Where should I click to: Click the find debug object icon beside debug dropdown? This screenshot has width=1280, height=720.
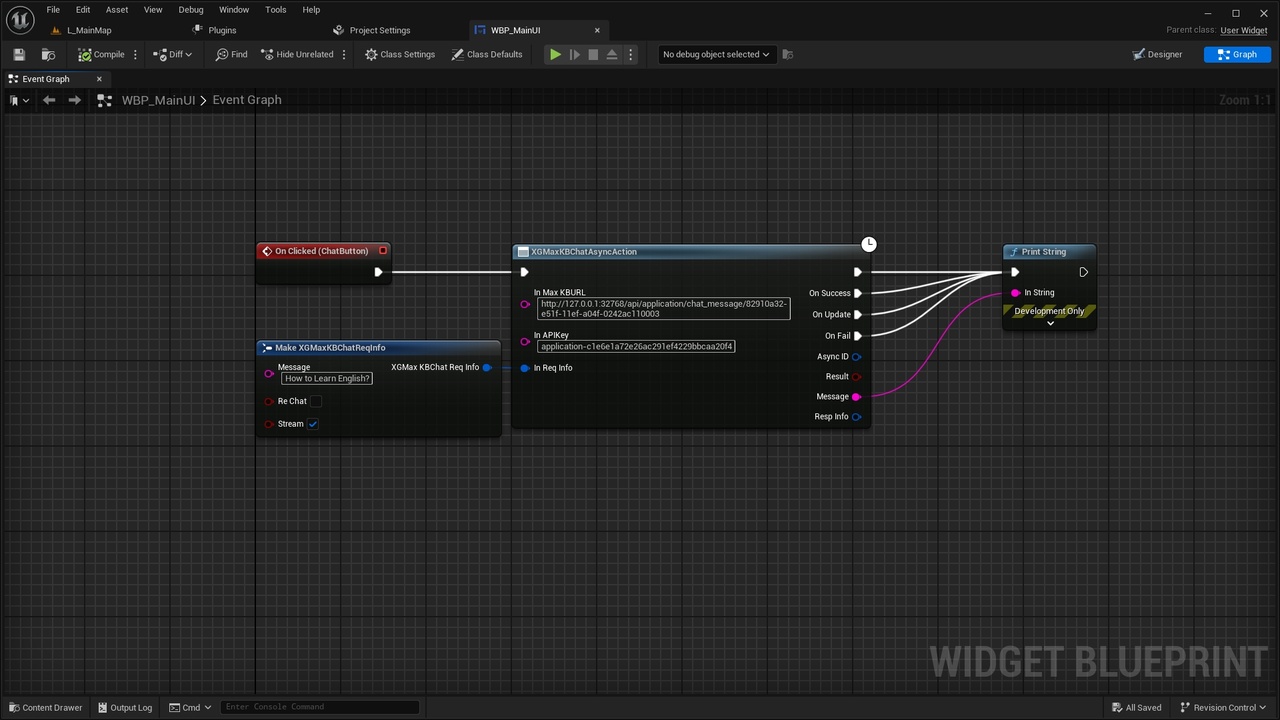coord(788,54)
